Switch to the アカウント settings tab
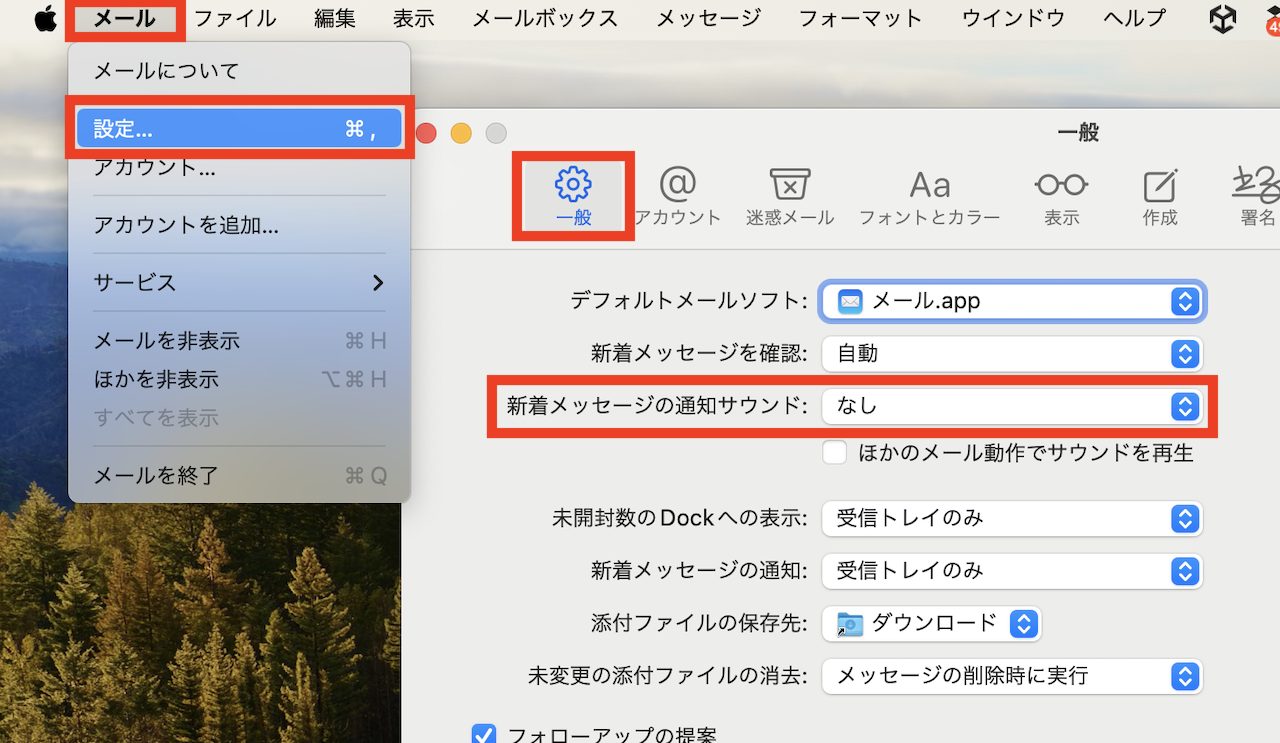This screenshot has height=743, width=1280. tap(677, 197)
